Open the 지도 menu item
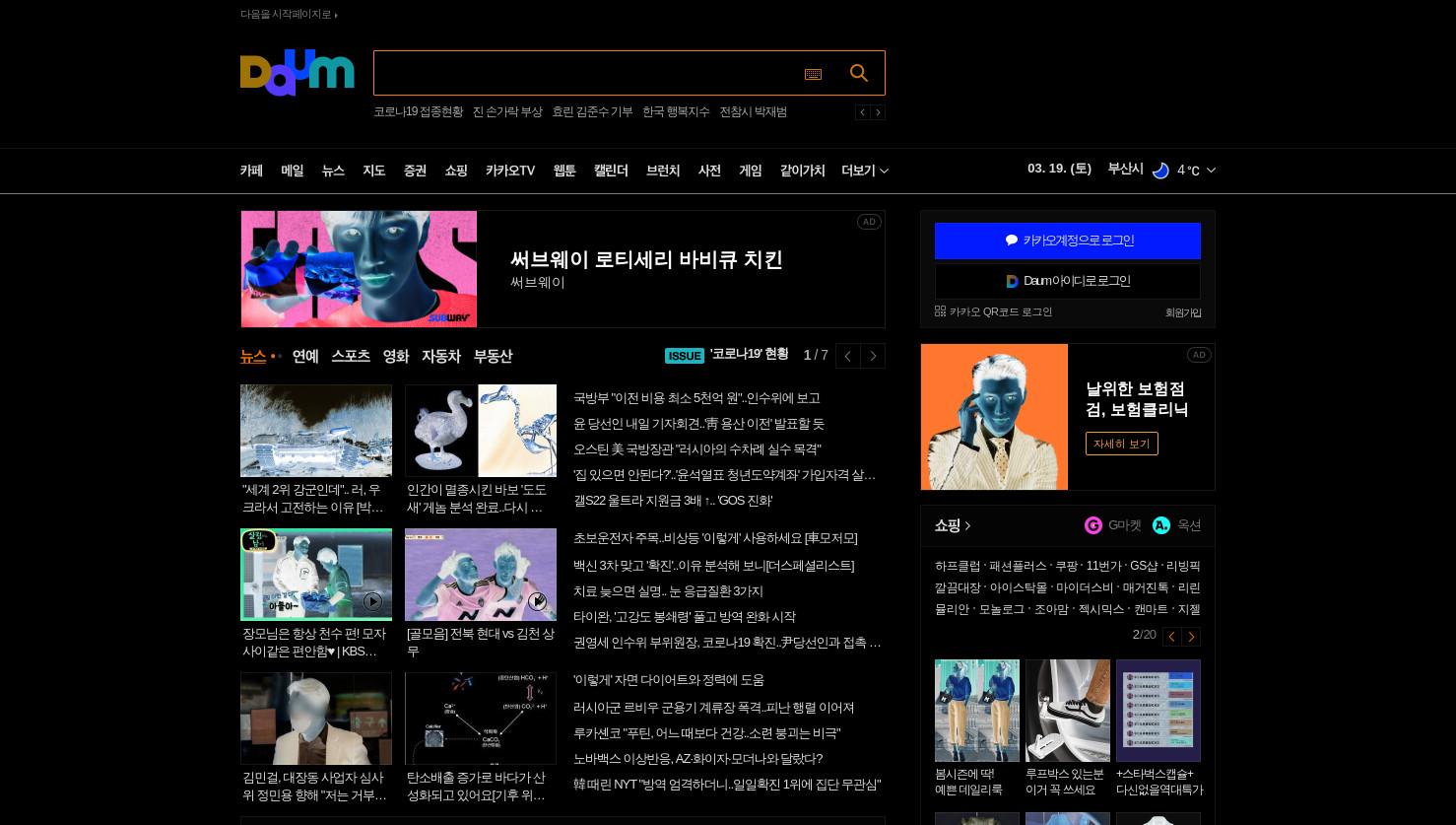Viewport: 1456px width, 825px height. tap(374, 171)
